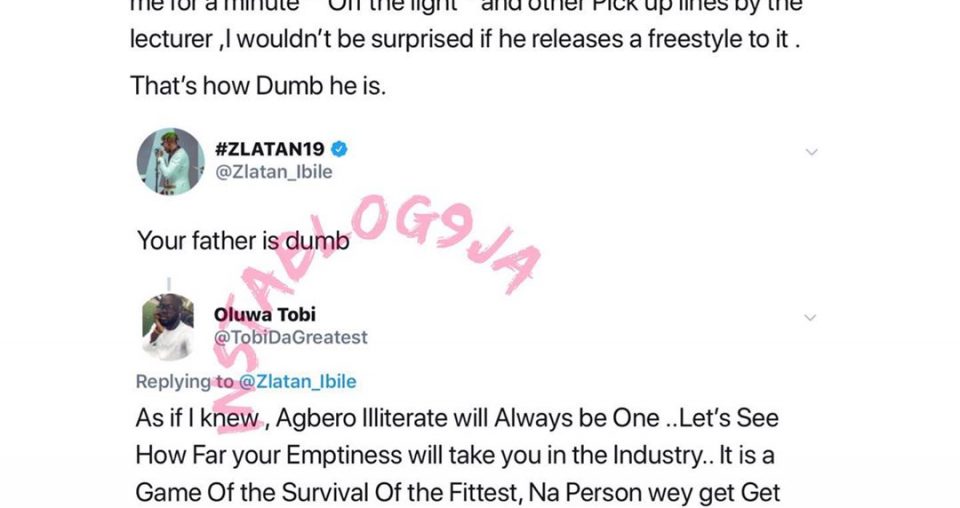
Task: Click the Game Of the Survival line
Action: pos(458,492)
